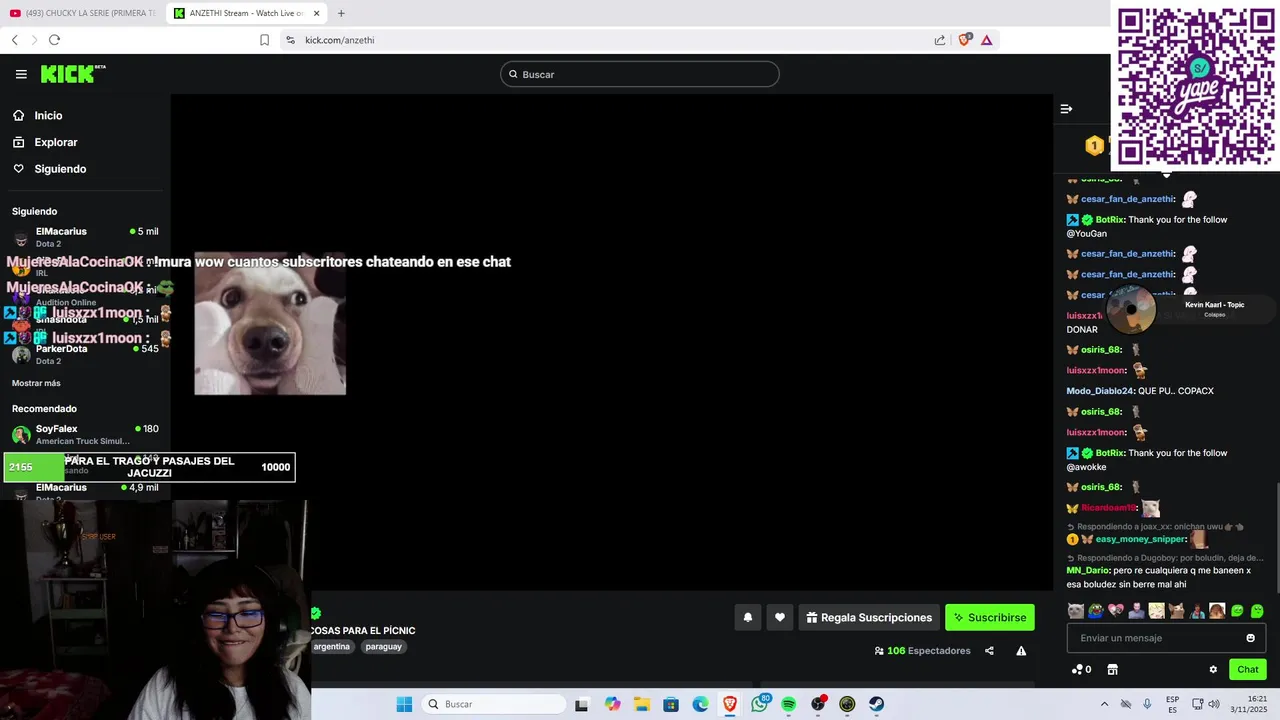1280x720 pixels.
Task: Switch to the CHUCKY LA SERIE YouTube tab
Action: click(83, 13)
